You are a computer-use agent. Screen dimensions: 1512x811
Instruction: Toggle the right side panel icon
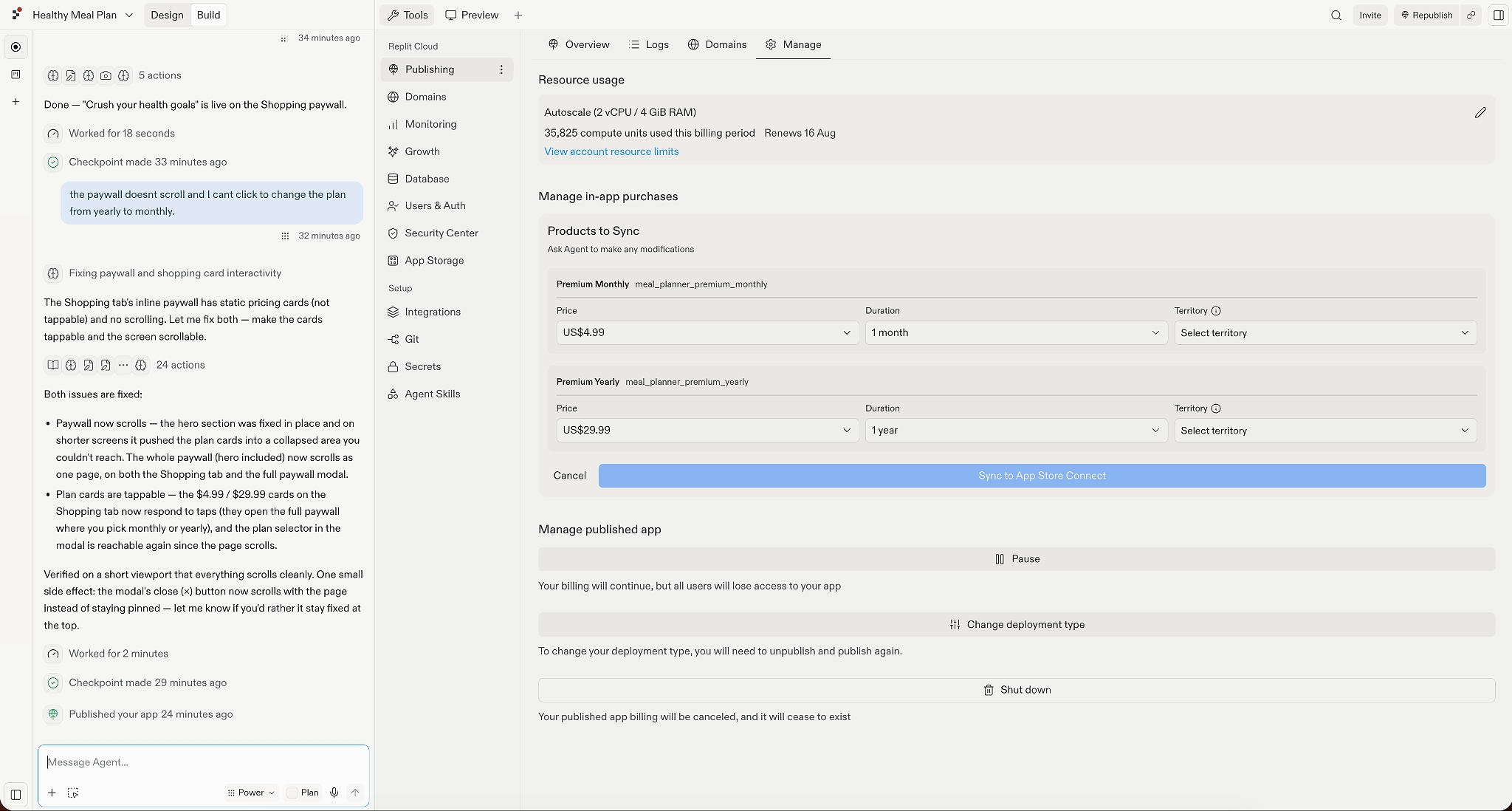pos(1498,15)
